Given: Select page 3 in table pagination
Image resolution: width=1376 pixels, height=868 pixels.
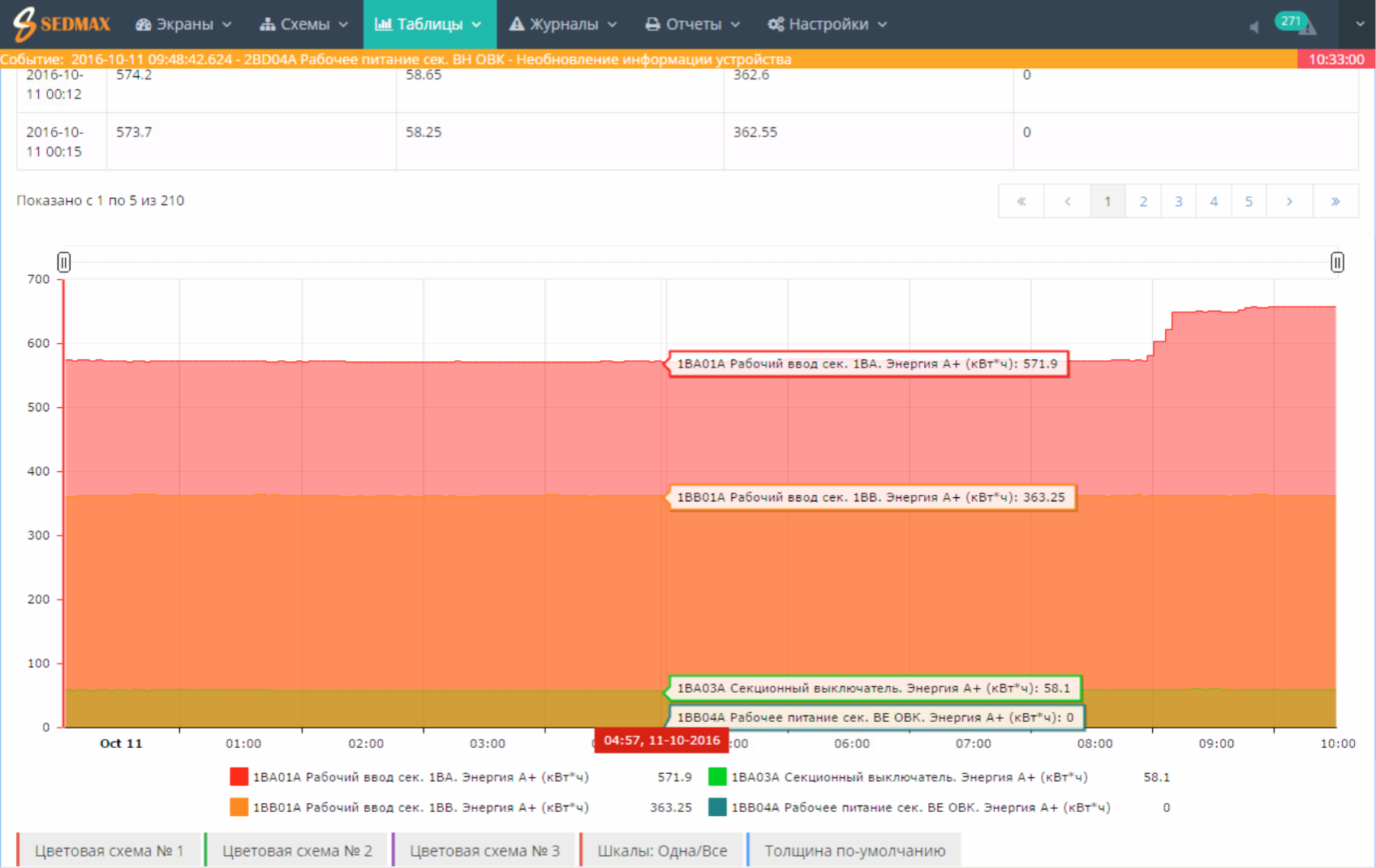Looking at the screenshot, I should coord(1178,201).
